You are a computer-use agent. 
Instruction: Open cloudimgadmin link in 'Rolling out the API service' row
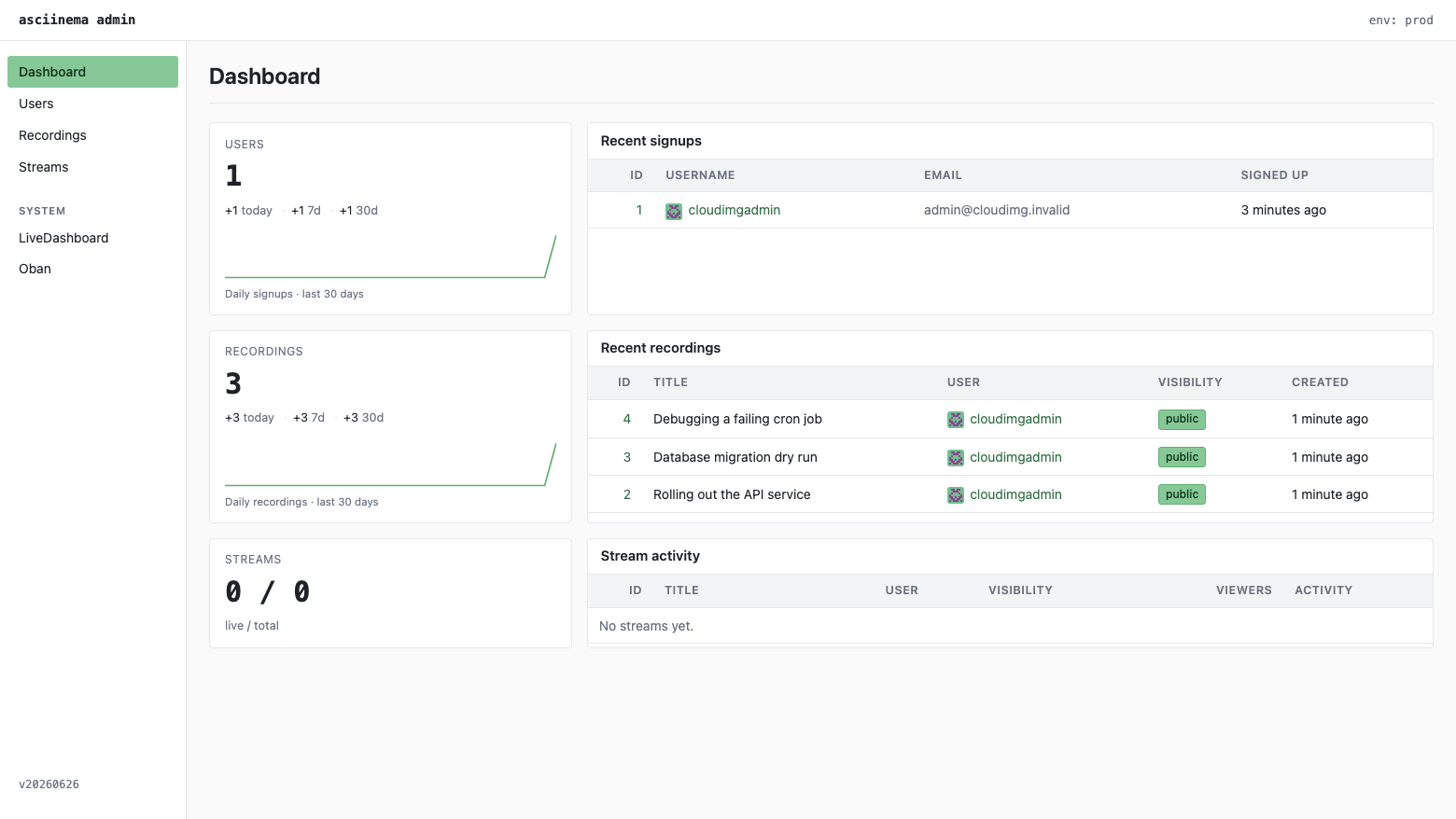1015,494
